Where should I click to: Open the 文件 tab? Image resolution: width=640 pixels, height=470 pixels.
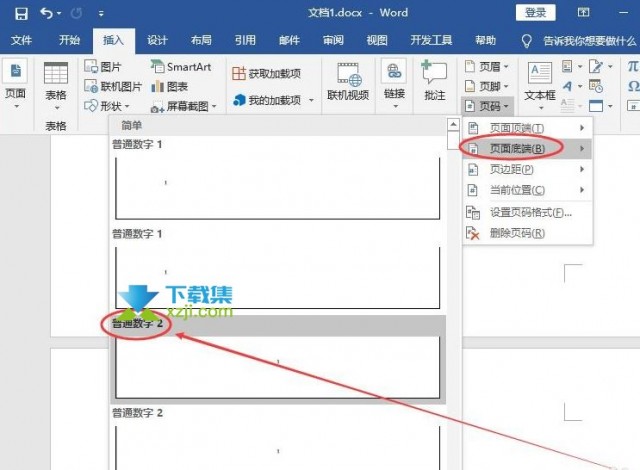21,40
